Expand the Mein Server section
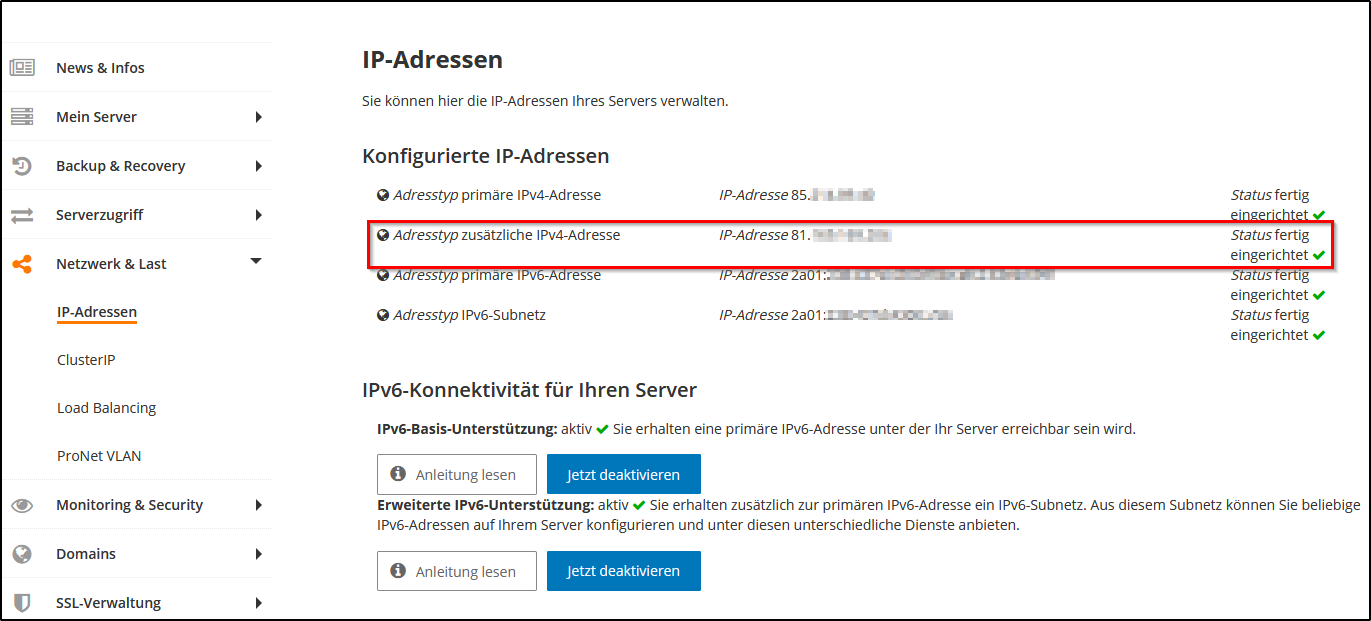 click(259, 116)
